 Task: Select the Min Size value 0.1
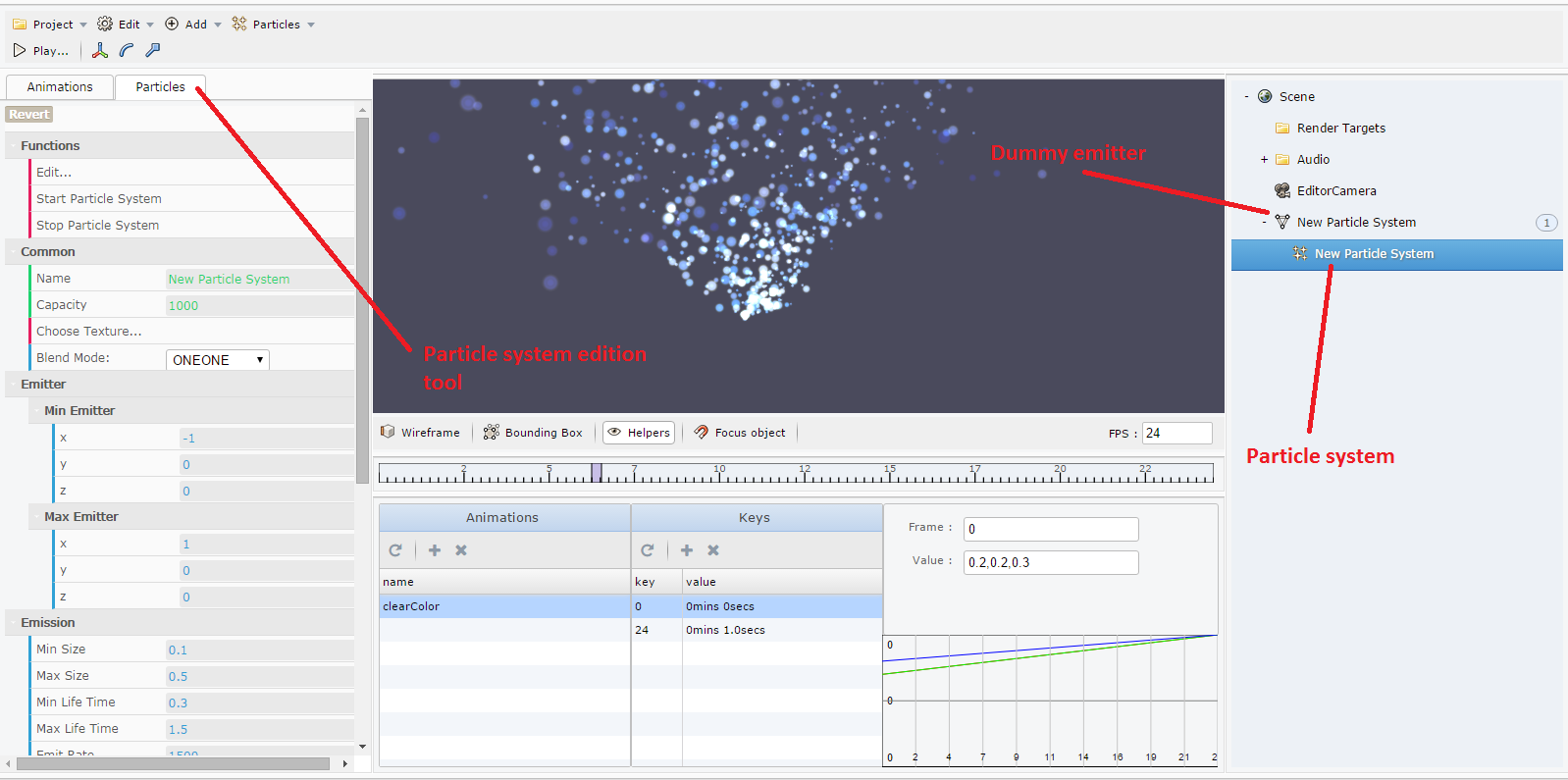(259, 650)
